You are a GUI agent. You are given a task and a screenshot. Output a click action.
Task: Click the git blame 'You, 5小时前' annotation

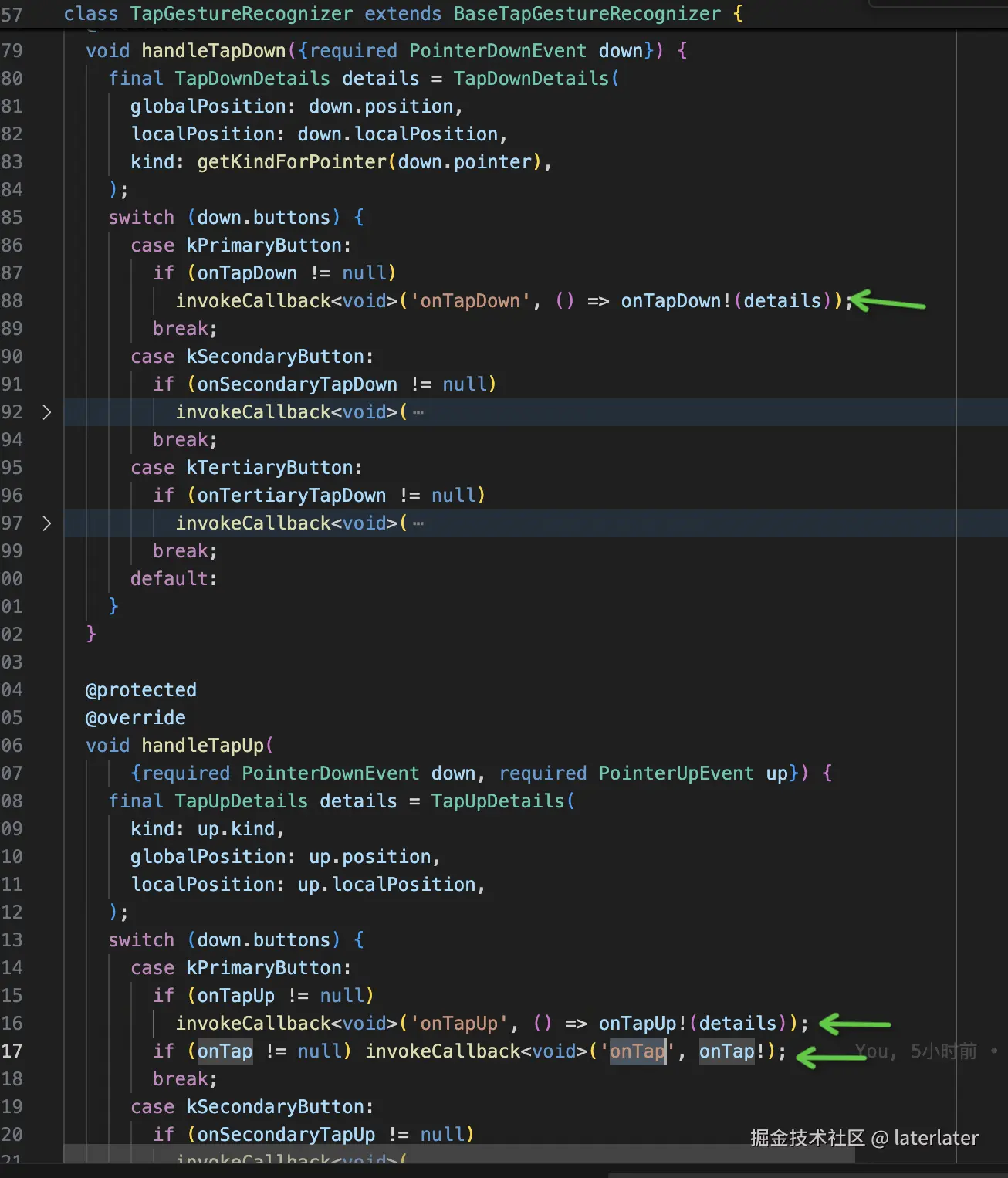916,1051
